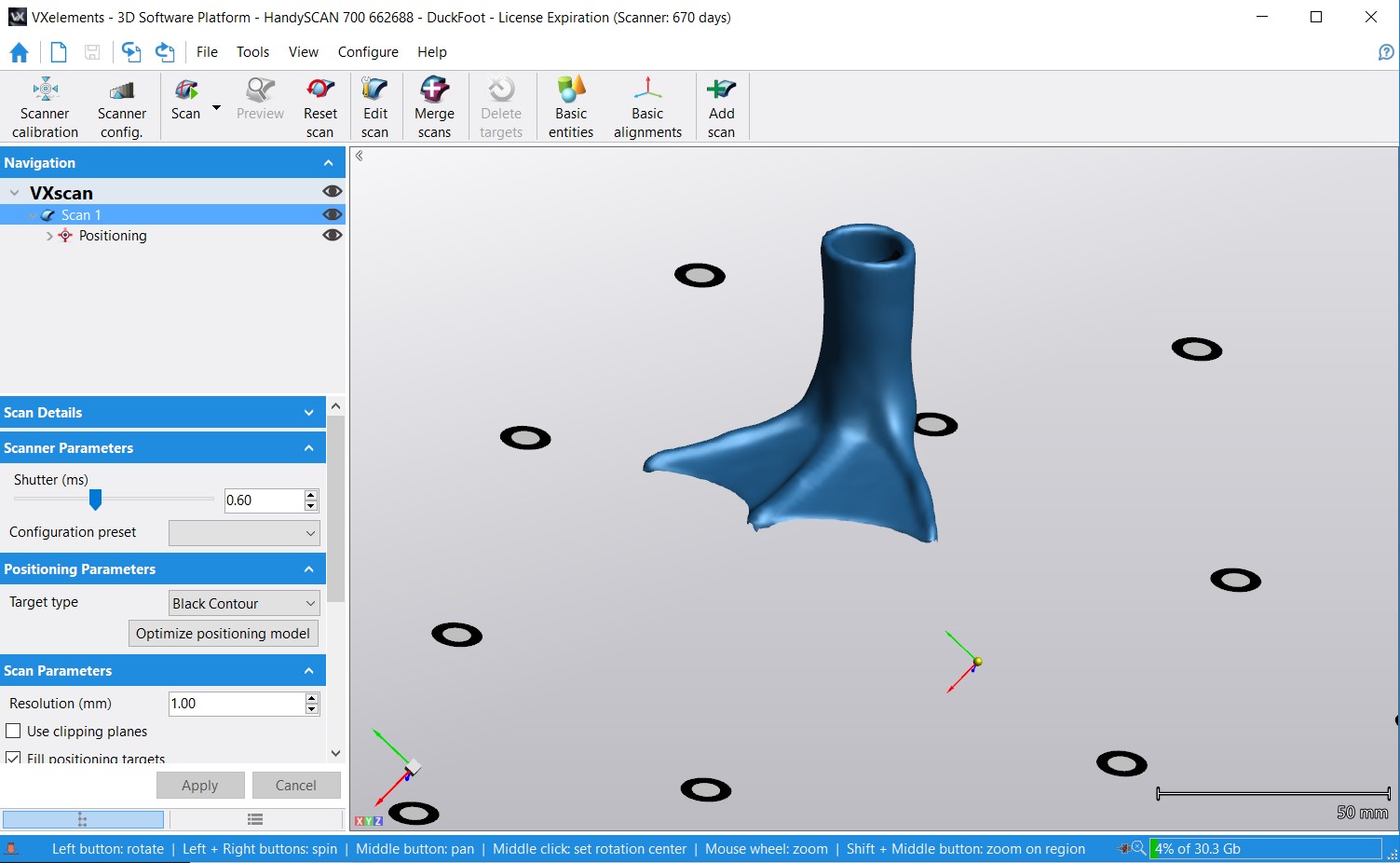Click the undo arrow icon
The height and width of the screenshot is (863, 1400).
coord(131,52)
